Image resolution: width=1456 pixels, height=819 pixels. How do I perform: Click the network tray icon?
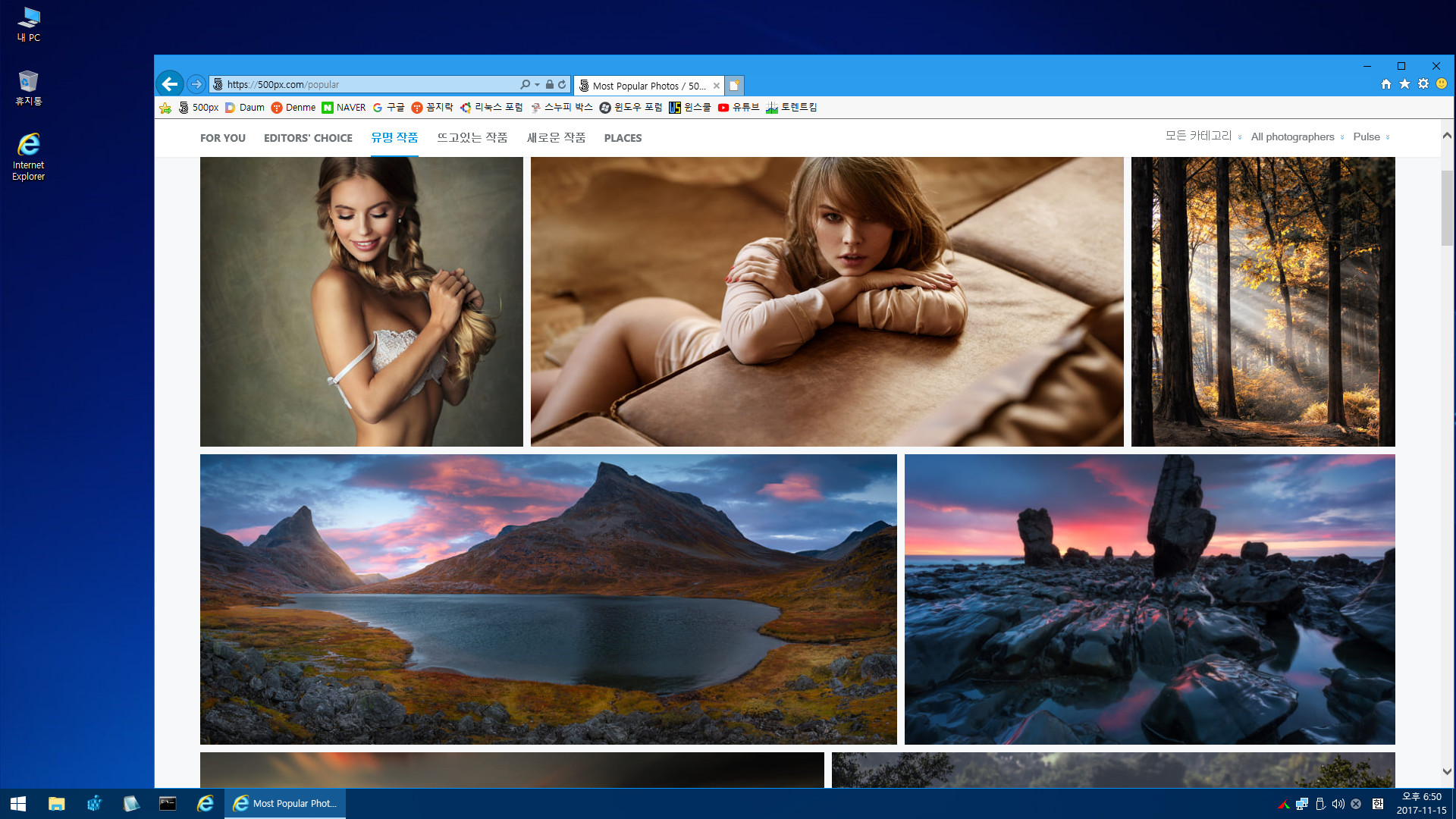click(x=1302, y=804)
